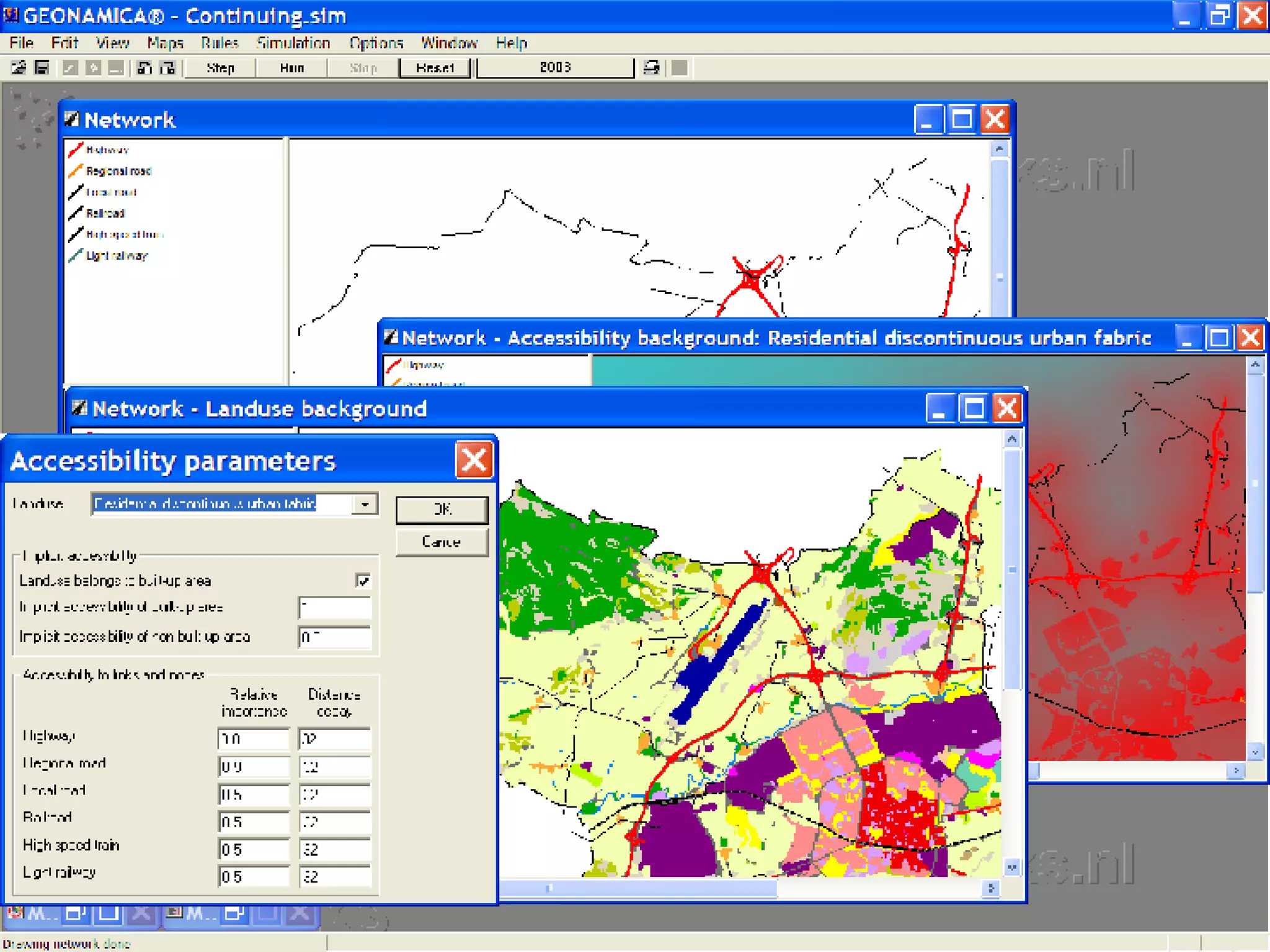The width and height of the screenshot is (1270, 952).
Task: Click Highway relative importance field
Action: tap(253, 738)
